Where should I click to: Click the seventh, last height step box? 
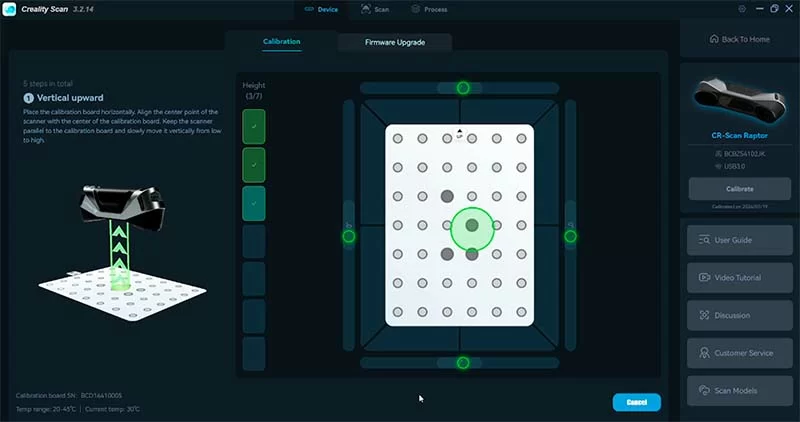click(254, 354)
